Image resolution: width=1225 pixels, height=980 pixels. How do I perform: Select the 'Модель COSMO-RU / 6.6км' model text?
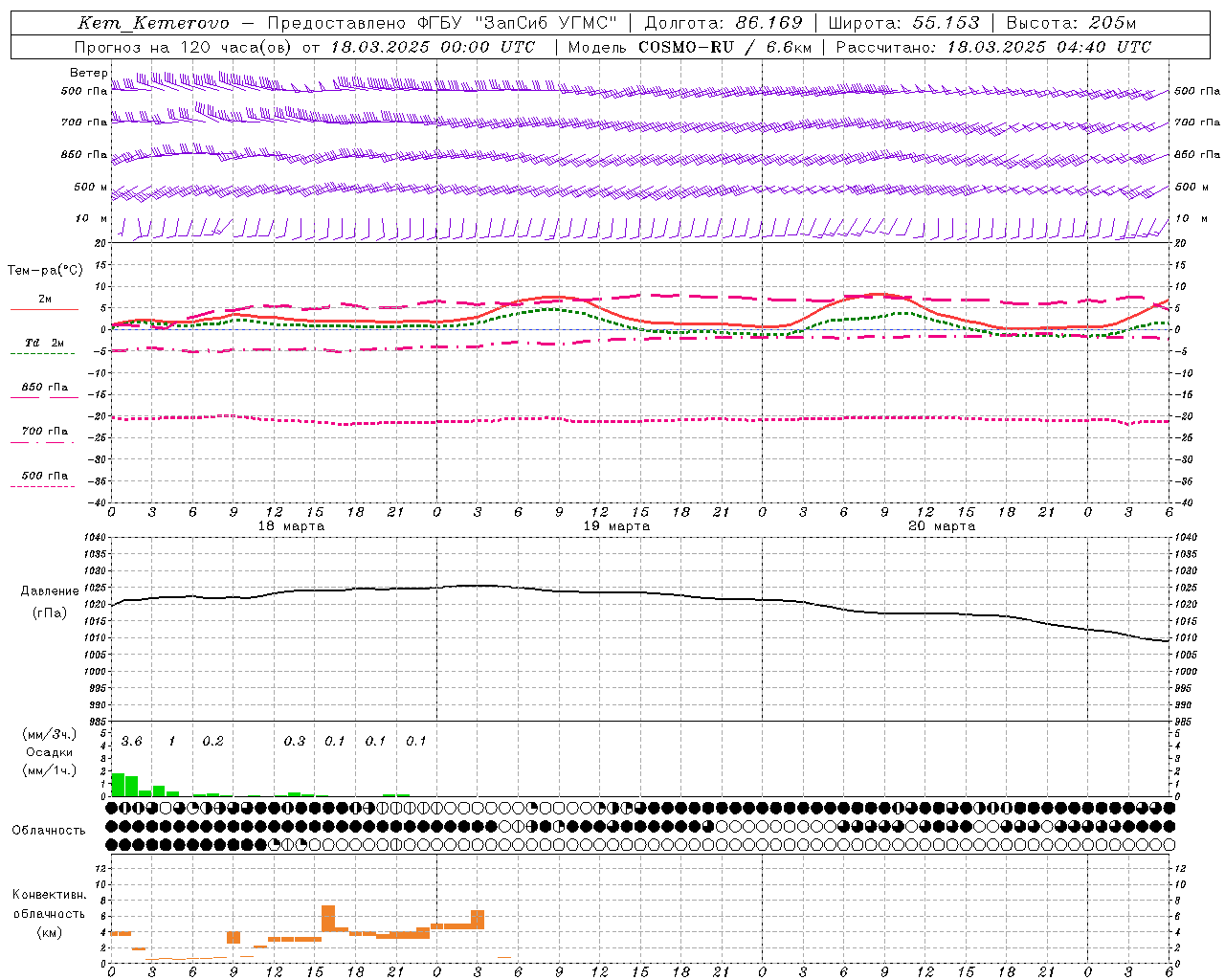[x=690, y=47]
